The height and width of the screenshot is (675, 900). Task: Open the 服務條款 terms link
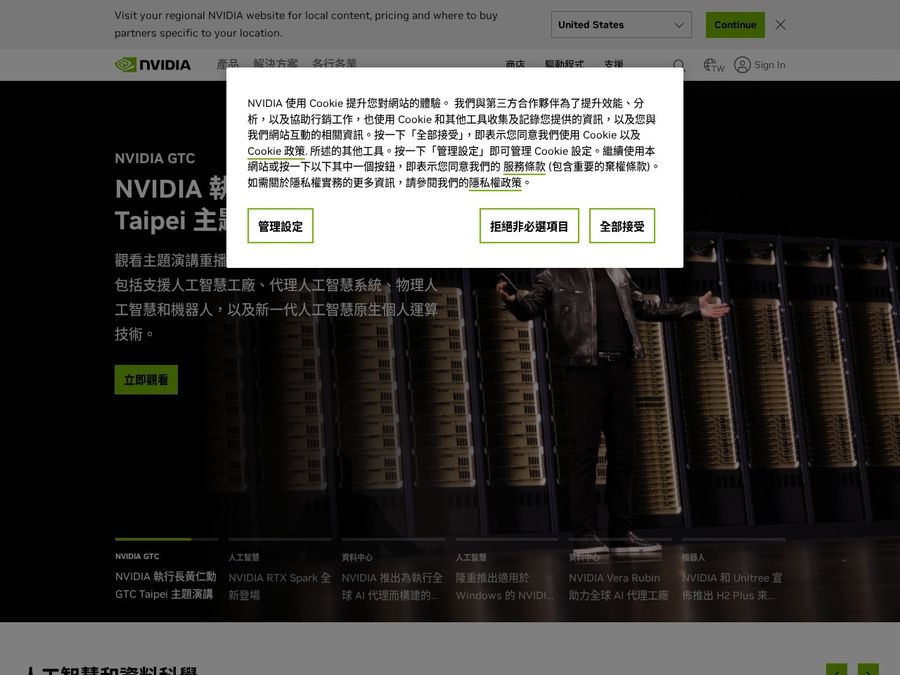pyautogui.click(x=524, y=166)
